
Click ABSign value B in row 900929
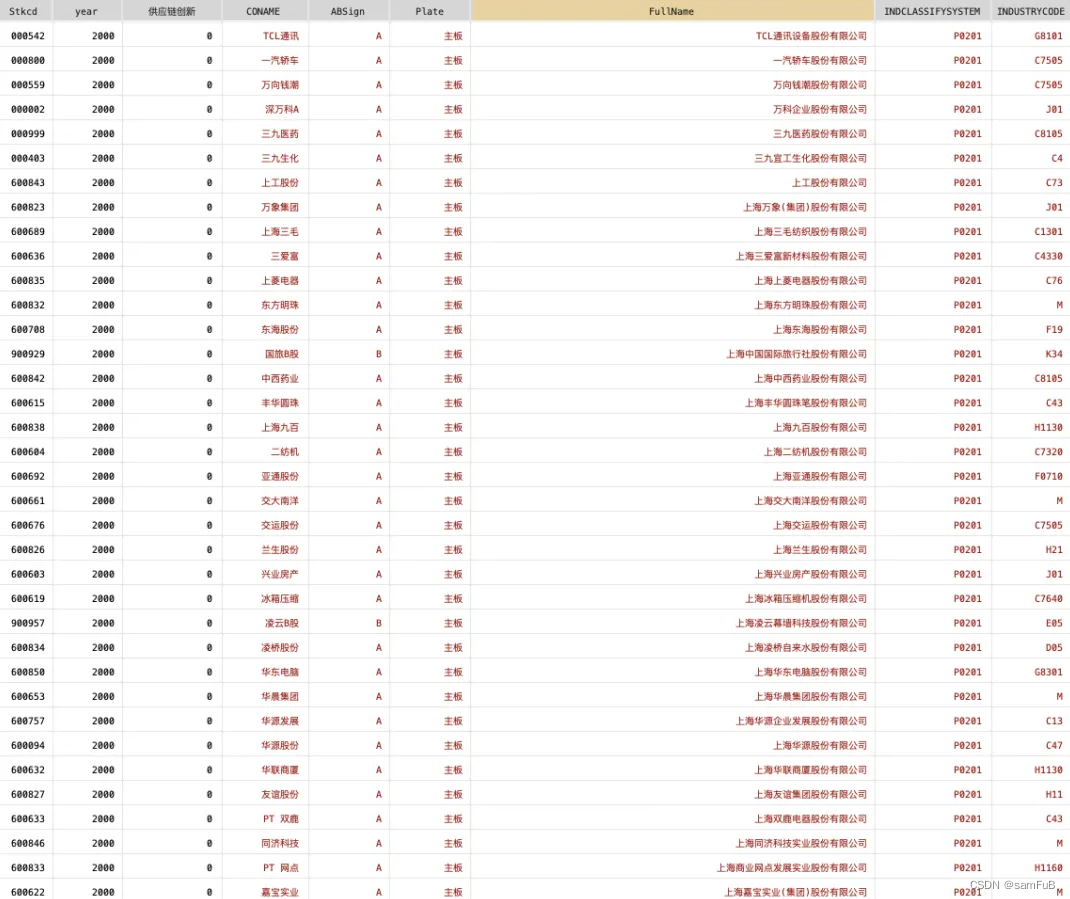point(379,354)
